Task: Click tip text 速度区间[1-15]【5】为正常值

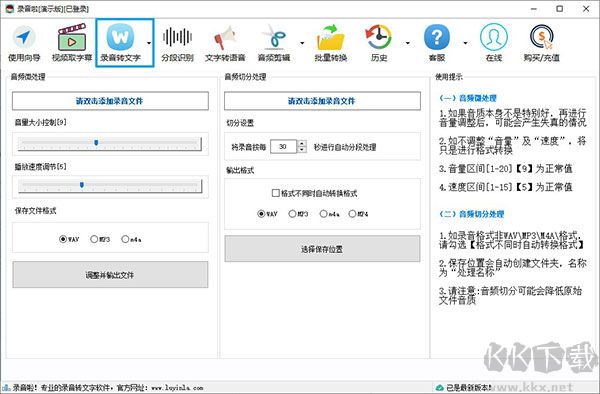Action: point(505,187)
